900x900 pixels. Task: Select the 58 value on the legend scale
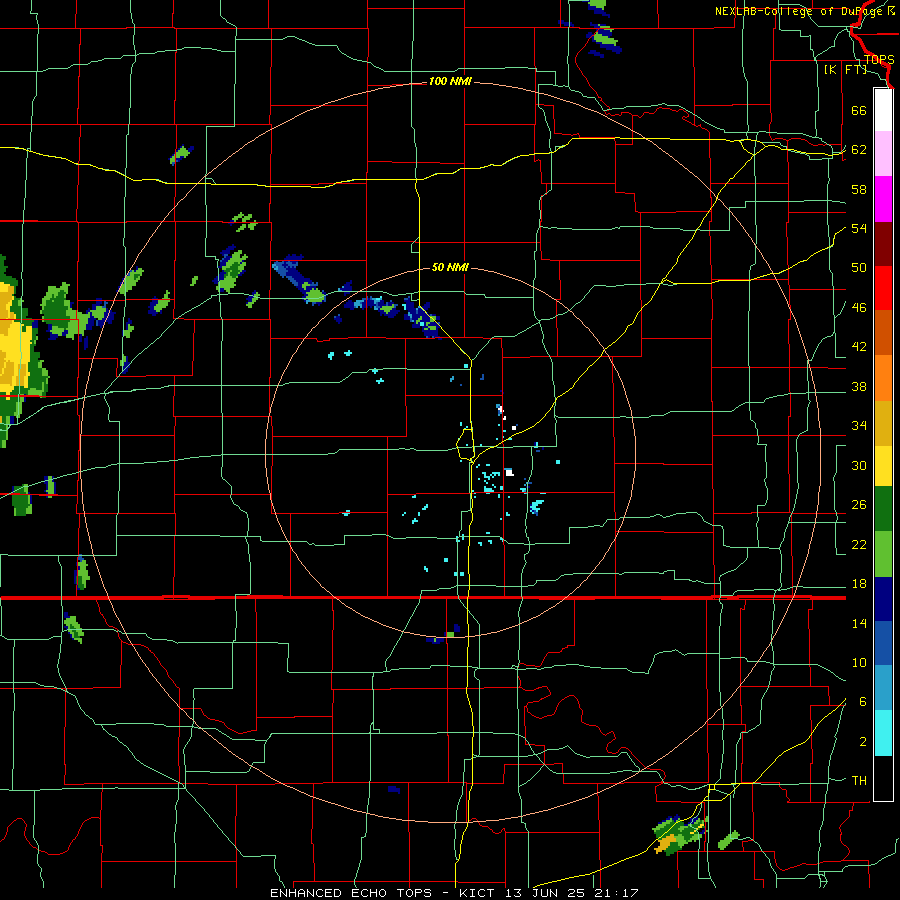[x=859, y=189]
